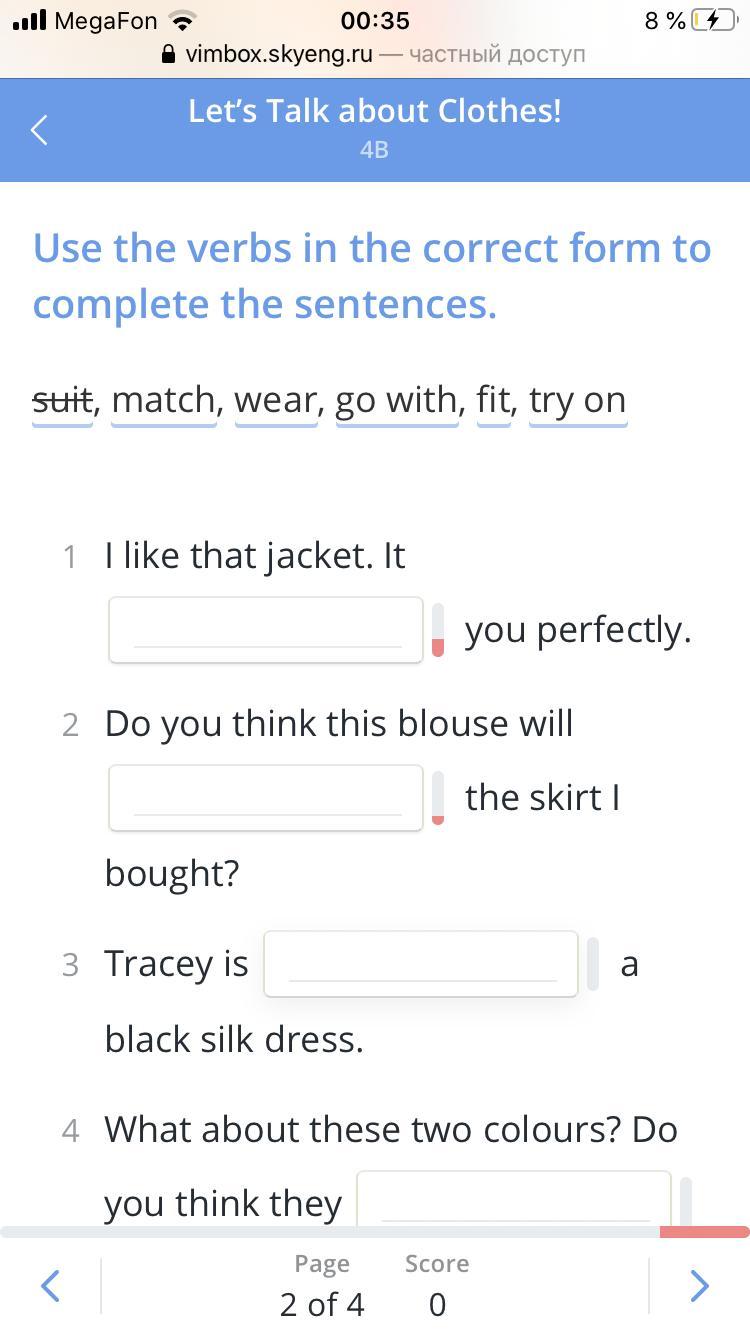Tap the red progress bar segment
The height and width of the screenshot is (1334, 750).
(704, 1232)
